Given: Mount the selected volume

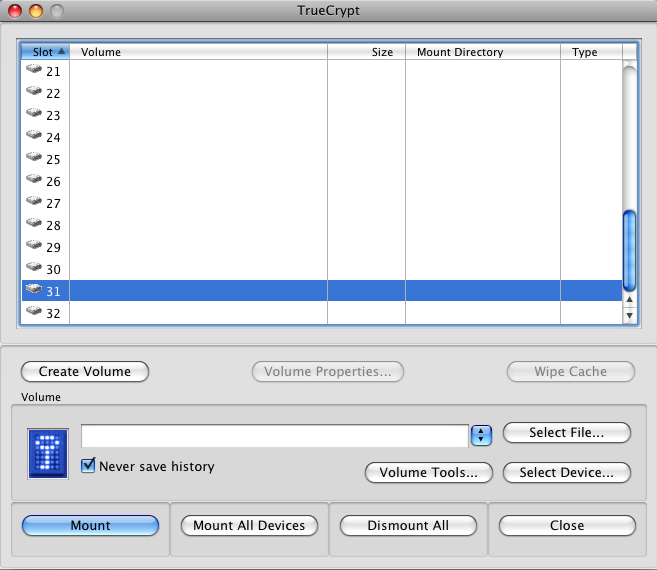Looking at the screenshot, I should 91,525.
